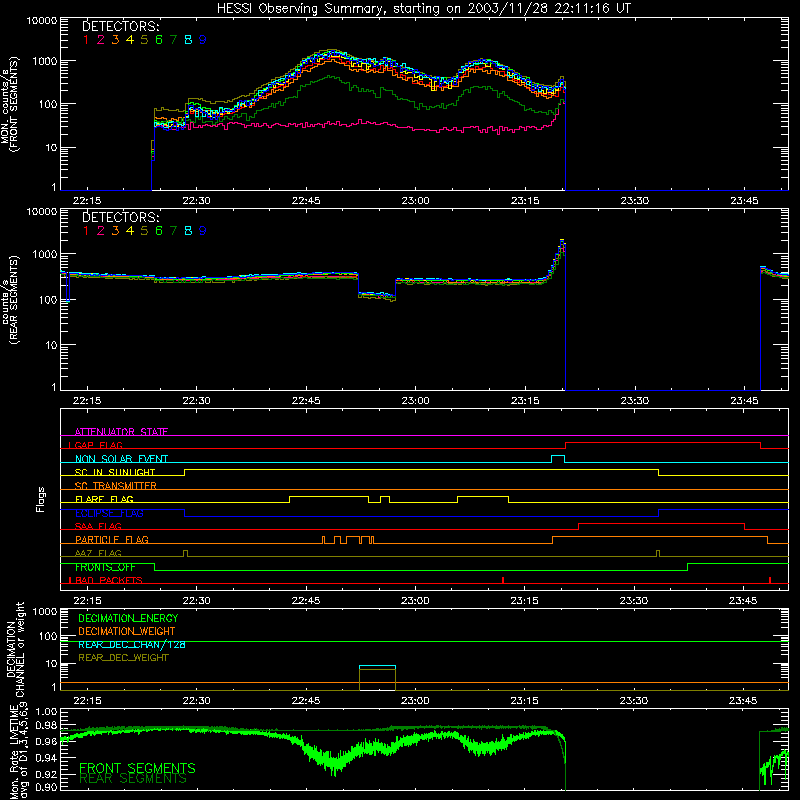800x800 pixels.
Task: Click the REAR_DEC_WEIGHT legend label
Action: pos(123,658)
